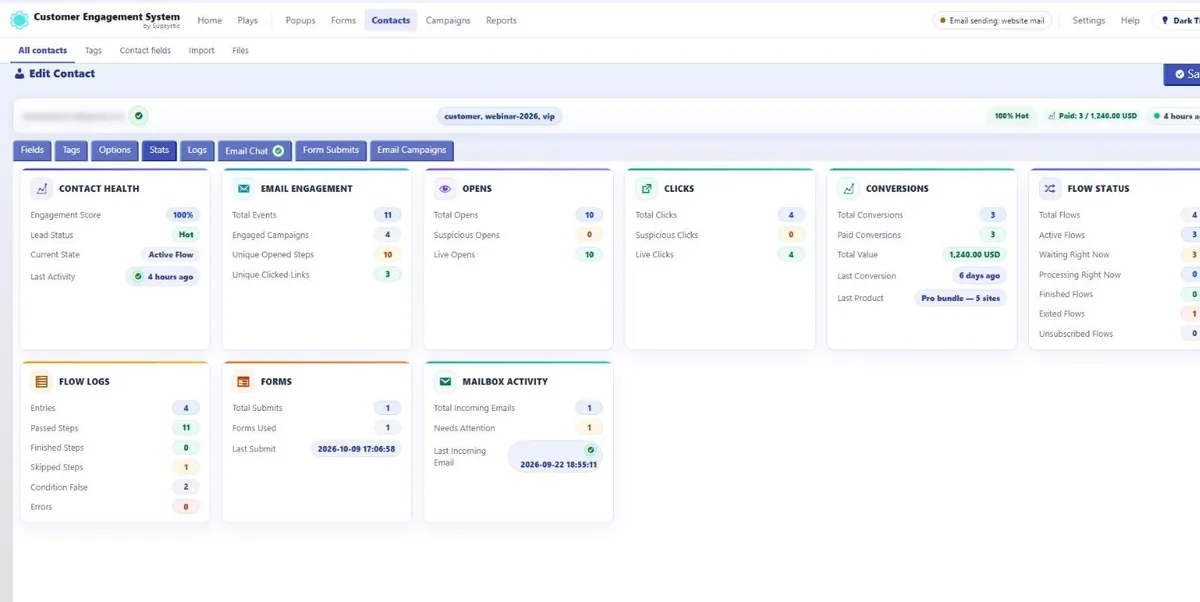Click the Unique Opened Steps value 10
The height and width of the screenshot is (602, 1200).
pyautogui.click(x=387, y=255)
